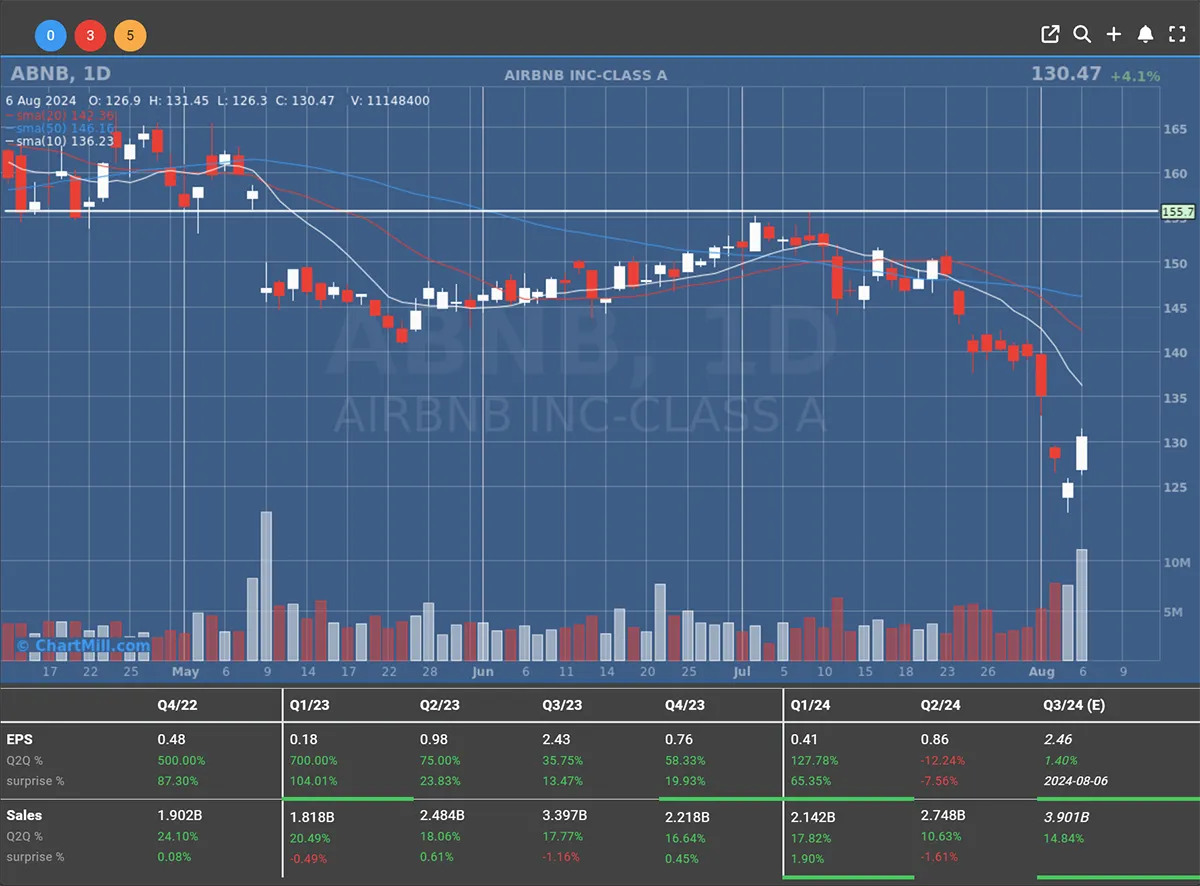Click the red 3 badge
The width and height of the screenshot is (1200, 886).
tap(90, 37)
